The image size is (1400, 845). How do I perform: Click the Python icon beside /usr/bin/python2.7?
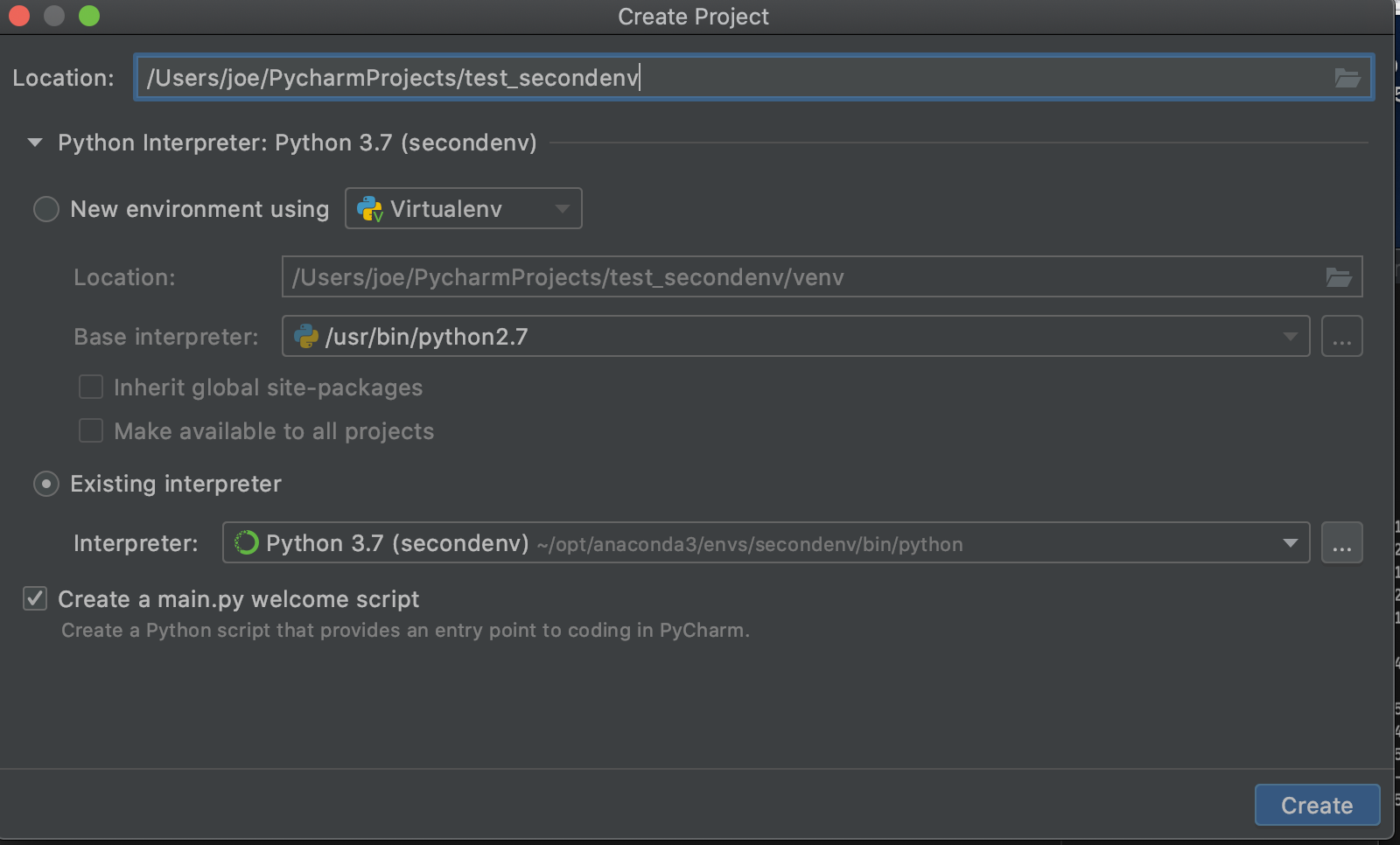click(x=305, y=336)
